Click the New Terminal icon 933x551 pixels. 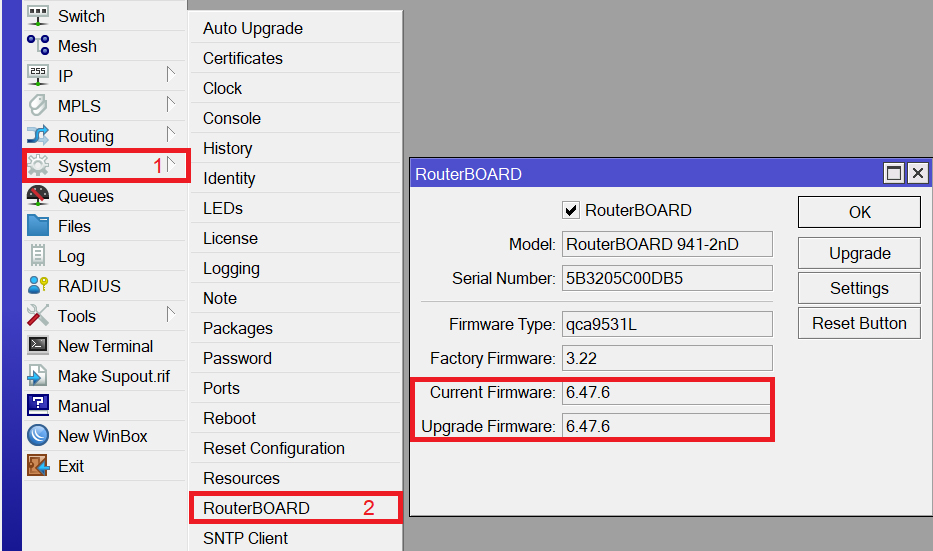tap(38, 346)
